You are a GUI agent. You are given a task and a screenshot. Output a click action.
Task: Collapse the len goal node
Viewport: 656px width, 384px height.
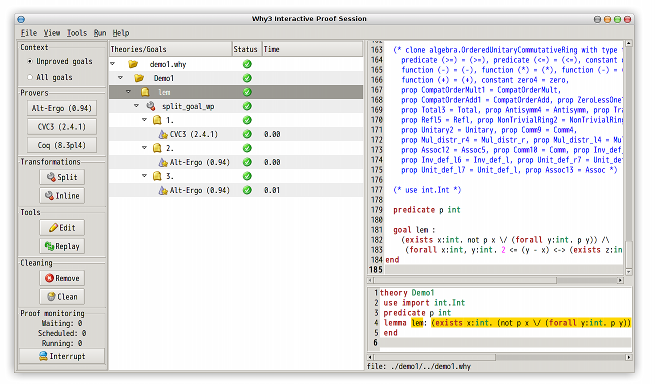128,92
